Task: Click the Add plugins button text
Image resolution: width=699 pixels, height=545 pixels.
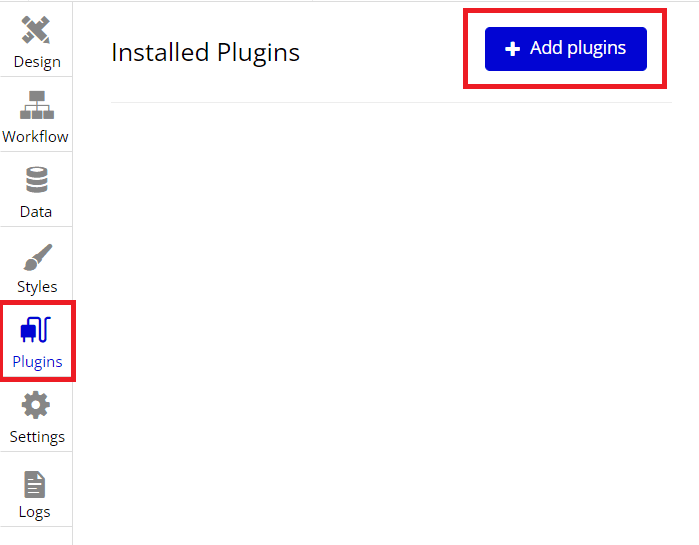Action: (x=578, y=48)
